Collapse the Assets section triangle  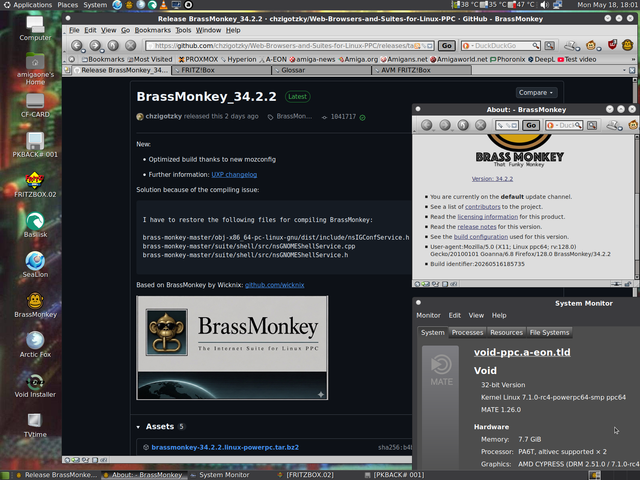(138, 427)
